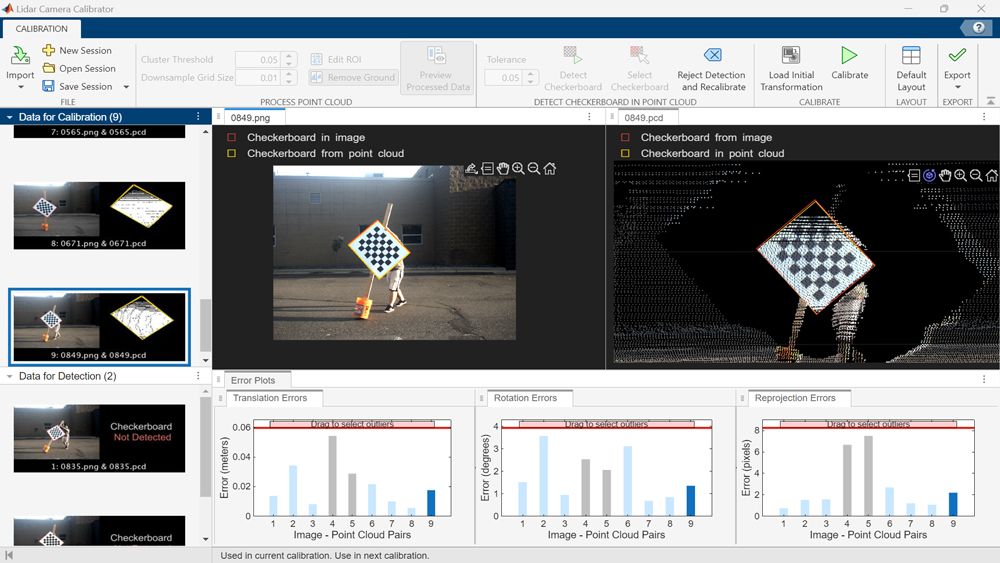The height and width of the screenshot is (563, 1000).
Task: Click the New Session icon
Action: (x=49, y=50)
